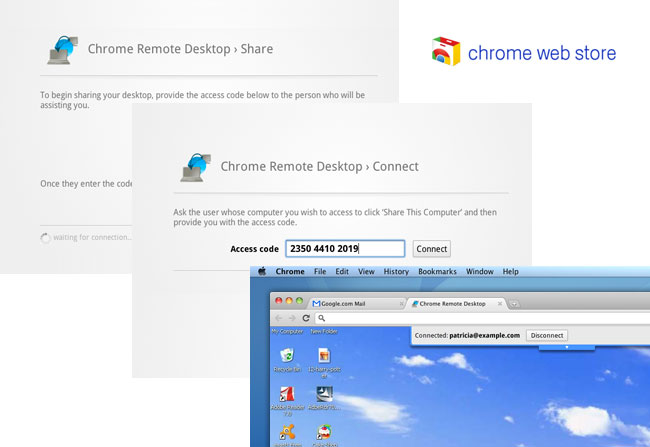The image size is (650, 447).
Task: Click the chrome web store text link
Action: (542, 53)
